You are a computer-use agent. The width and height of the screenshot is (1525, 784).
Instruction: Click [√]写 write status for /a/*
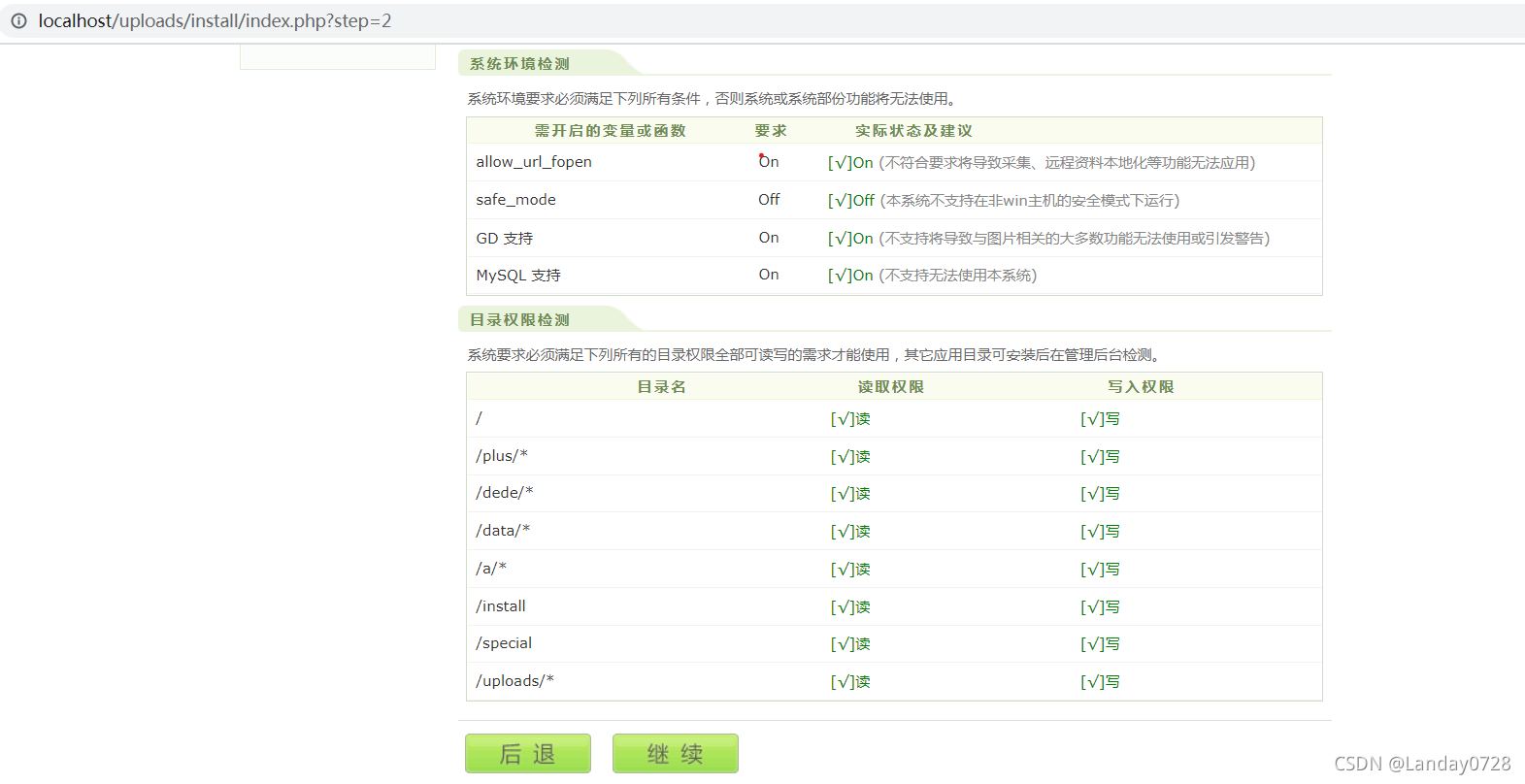pyautogui.click(x=1101, y=570)
